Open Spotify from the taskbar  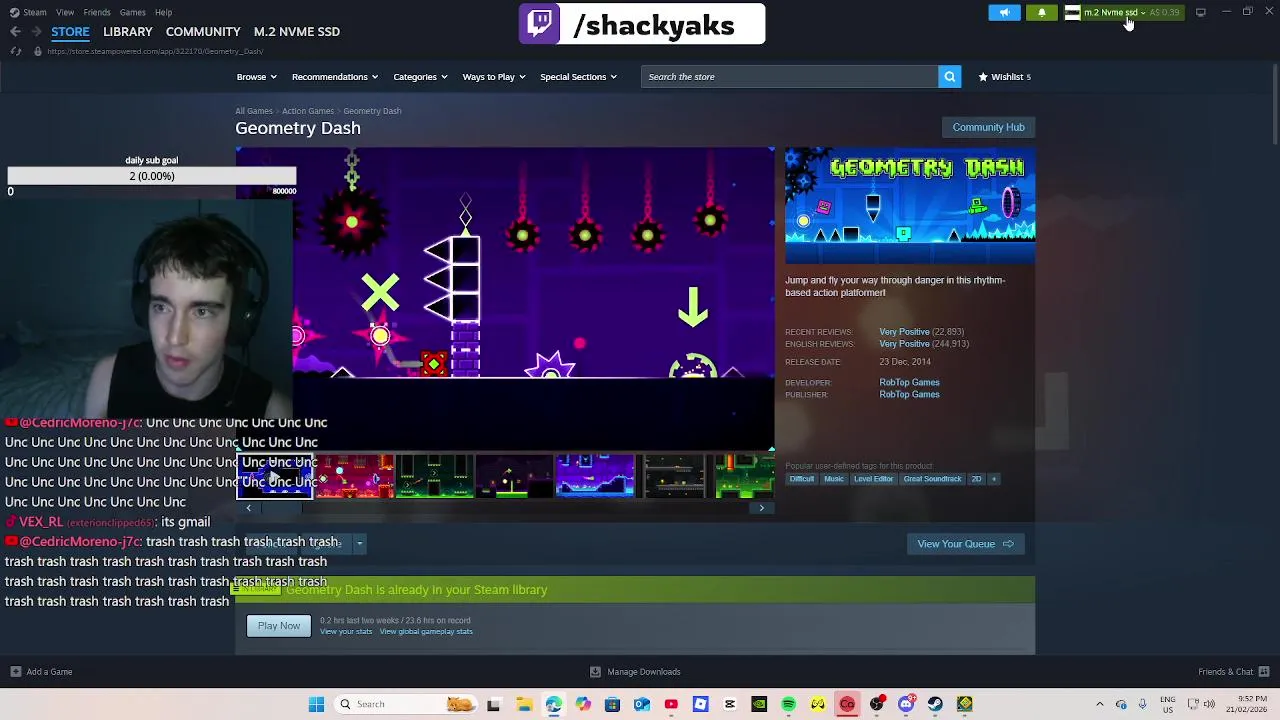(788, 704)
